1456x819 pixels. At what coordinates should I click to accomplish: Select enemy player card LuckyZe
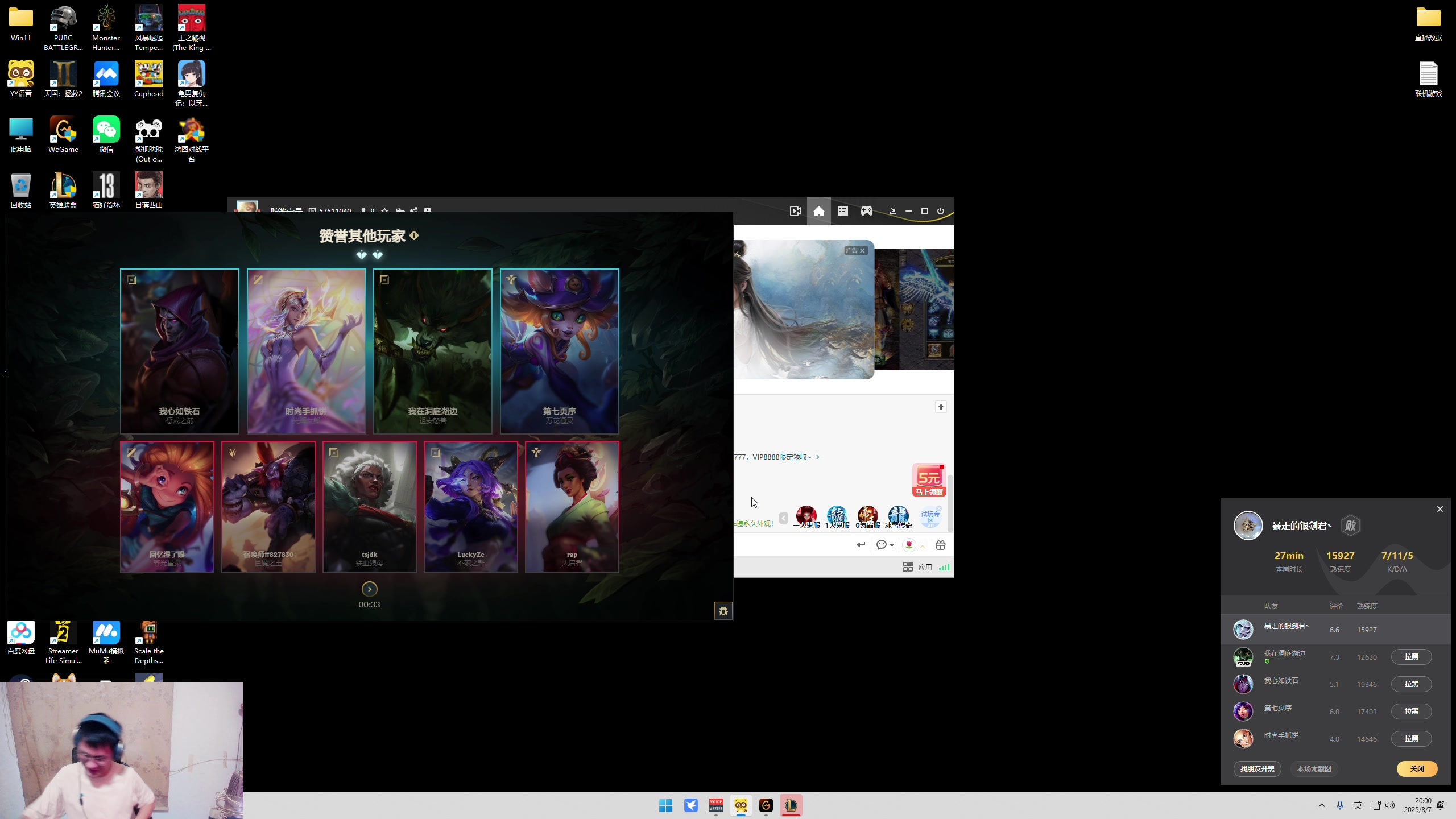tap(471, 507)
